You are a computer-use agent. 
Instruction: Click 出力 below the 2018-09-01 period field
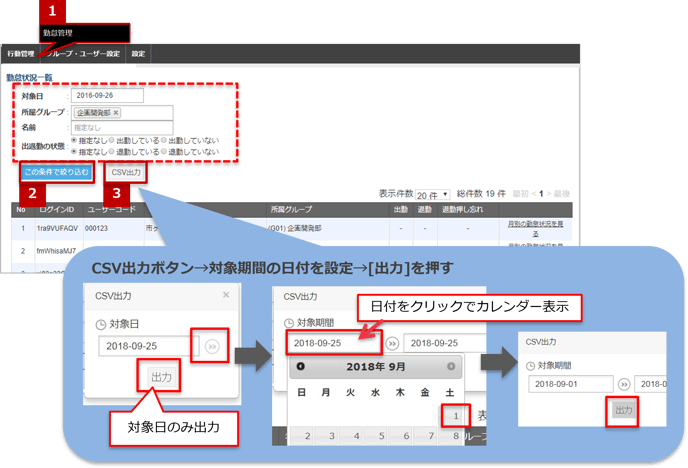click(623, 410)
